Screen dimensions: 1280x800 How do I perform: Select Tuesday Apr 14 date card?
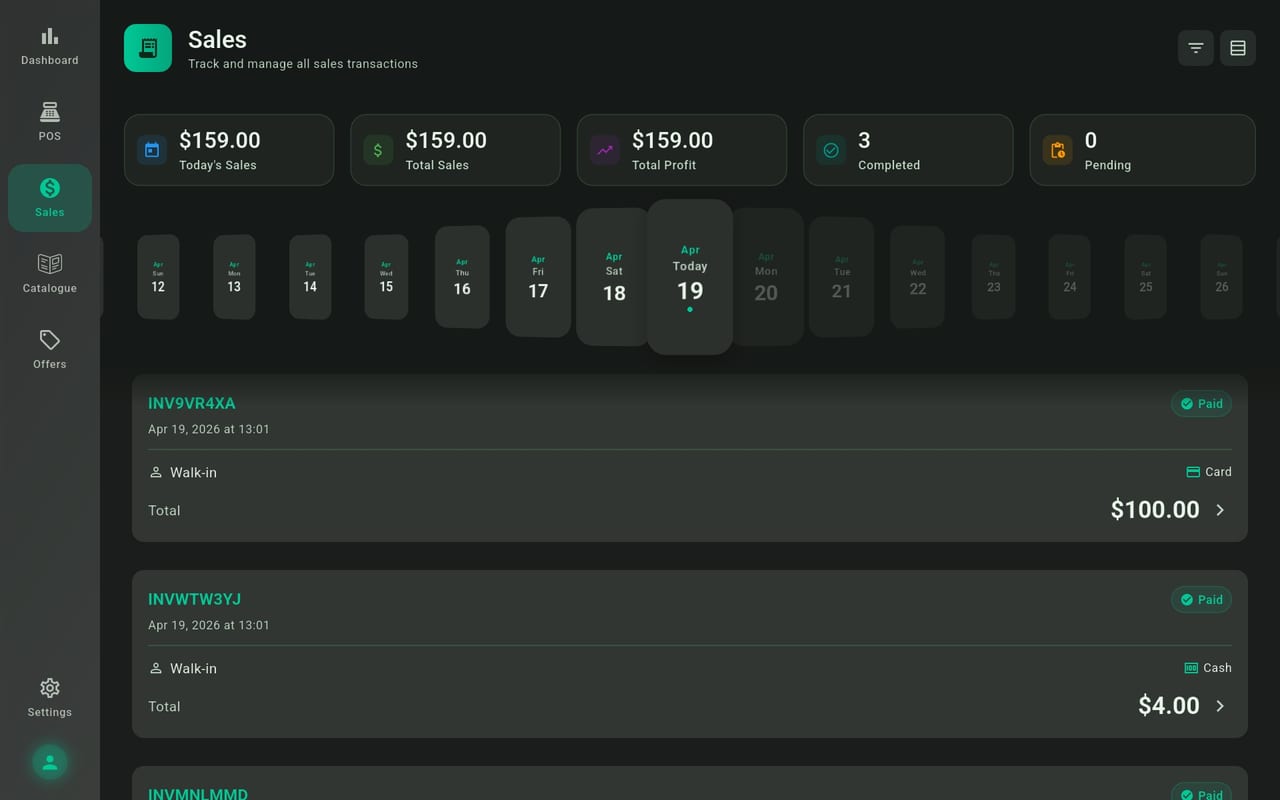[310, 277]
